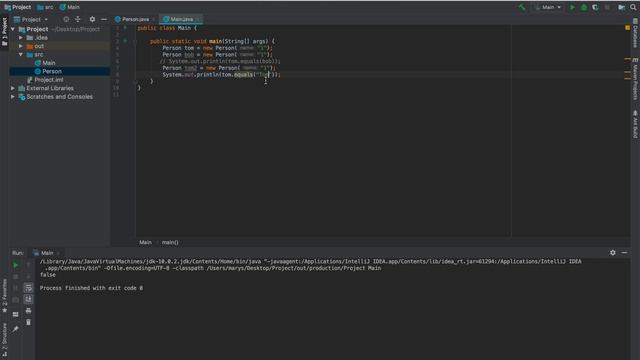Expand Scratches and Consoles node

[x=13, y=97]
